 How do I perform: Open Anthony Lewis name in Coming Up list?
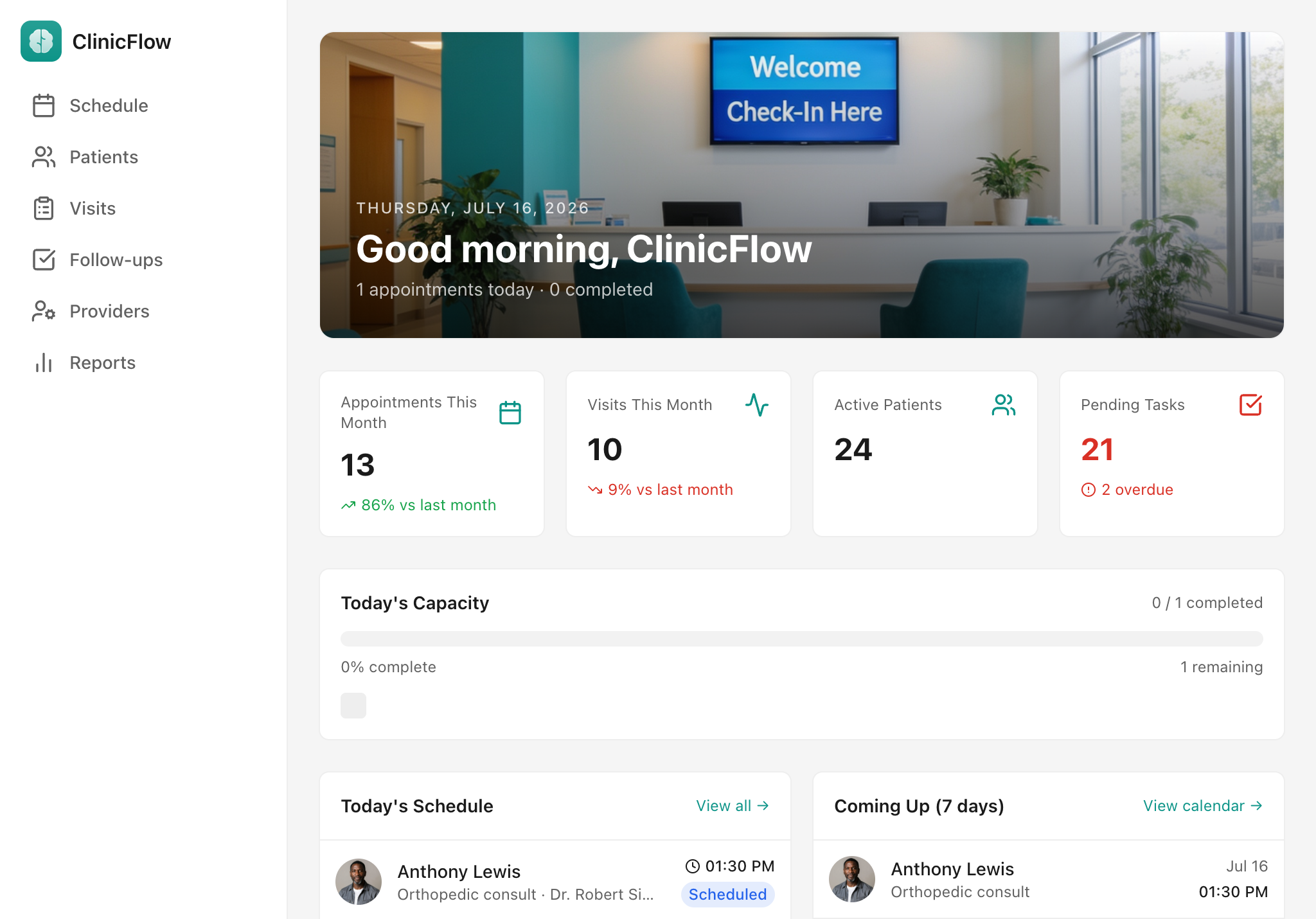[x=952, y=869]
